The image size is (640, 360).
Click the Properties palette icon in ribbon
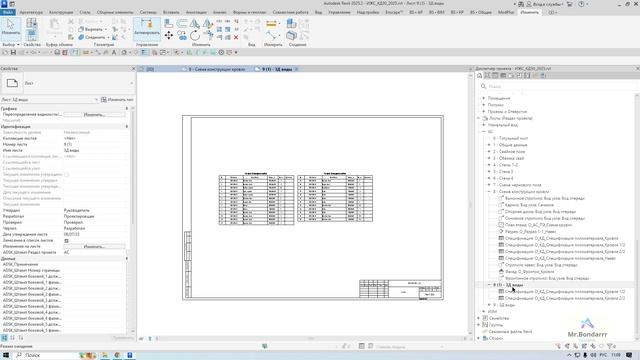(x=31, y=35)
